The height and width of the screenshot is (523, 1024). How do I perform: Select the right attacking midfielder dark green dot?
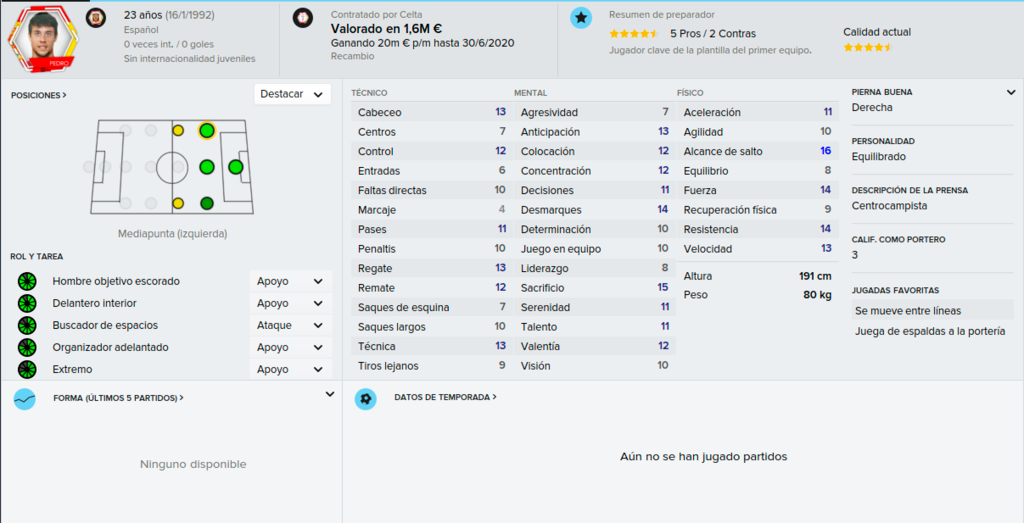(x=206, y=204)
